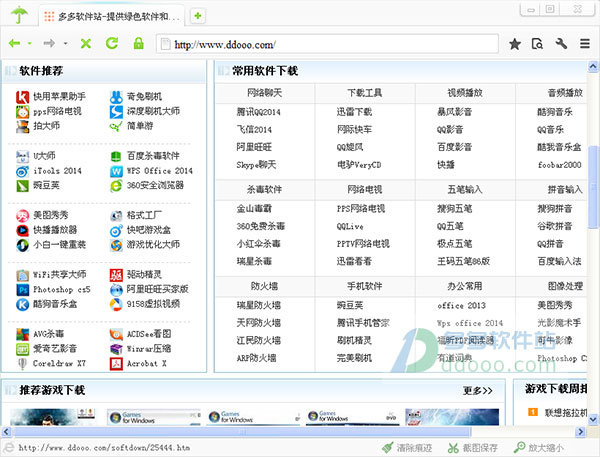The width and height of the screenshot is (600, 457).
Task: Click the 杀毒软件 category header
Action: (x=264, y=189)
